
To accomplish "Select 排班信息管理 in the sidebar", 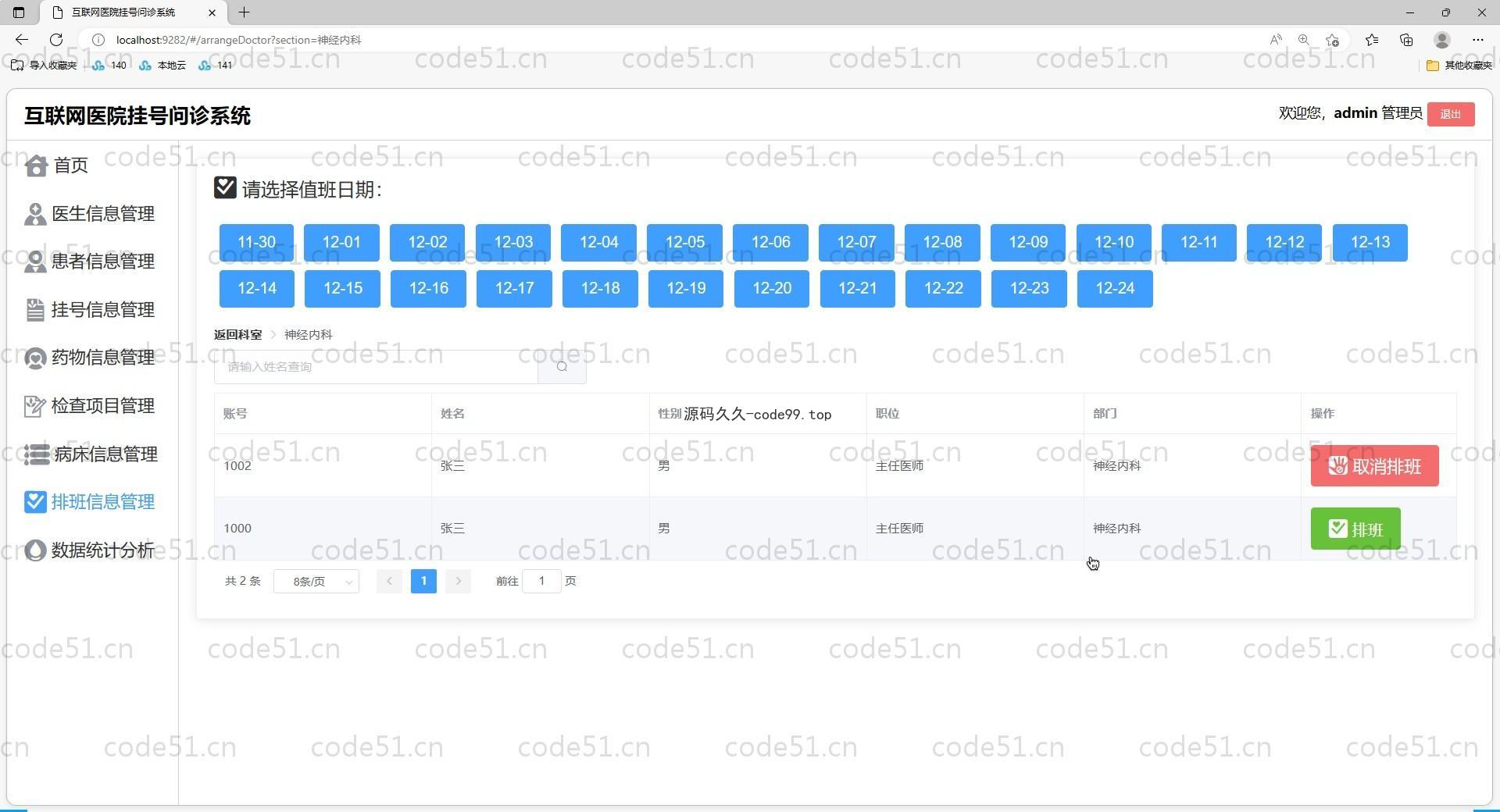I will tap(89, 502).
